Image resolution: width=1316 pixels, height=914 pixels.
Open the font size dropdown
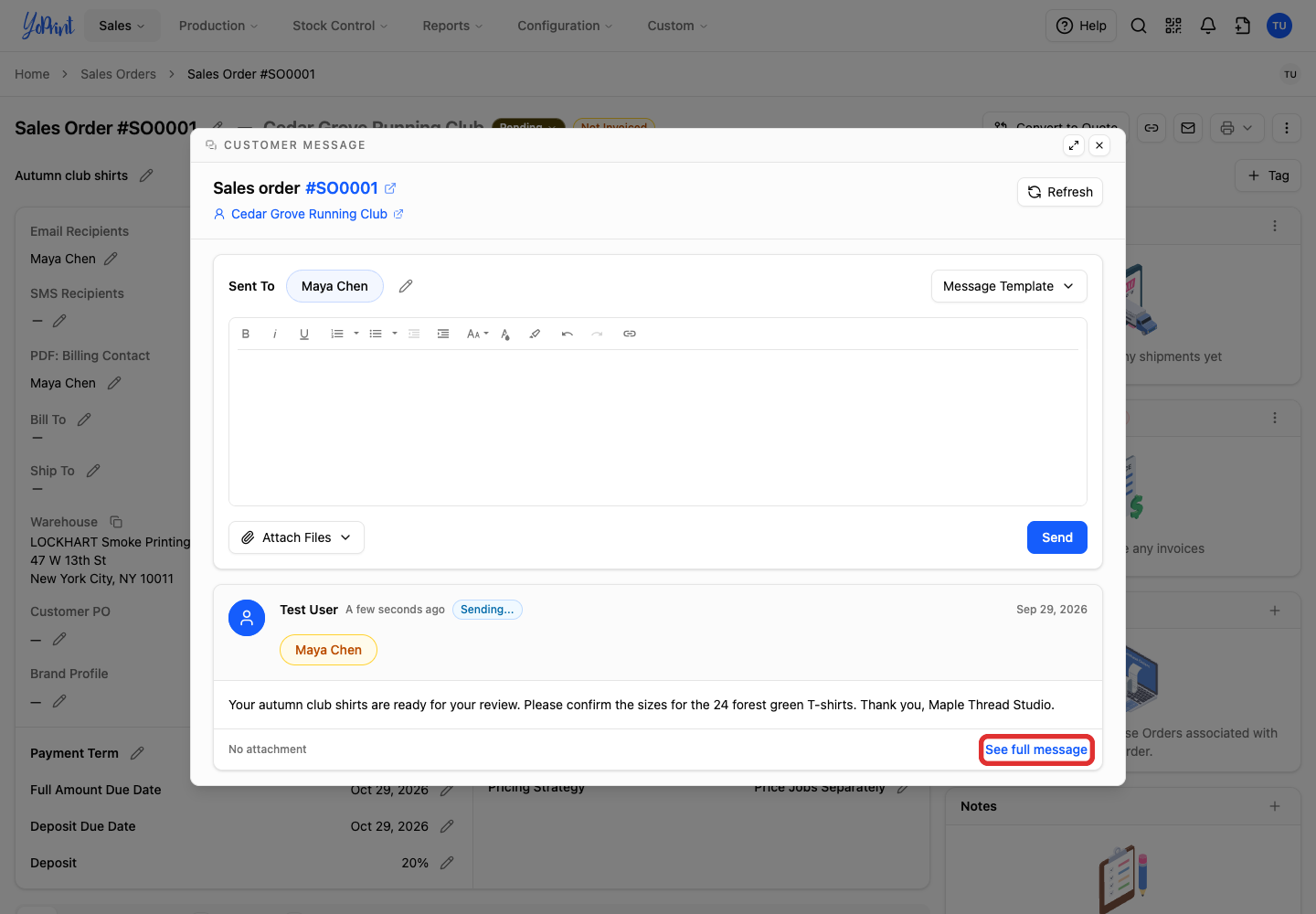tap(477, 334)
